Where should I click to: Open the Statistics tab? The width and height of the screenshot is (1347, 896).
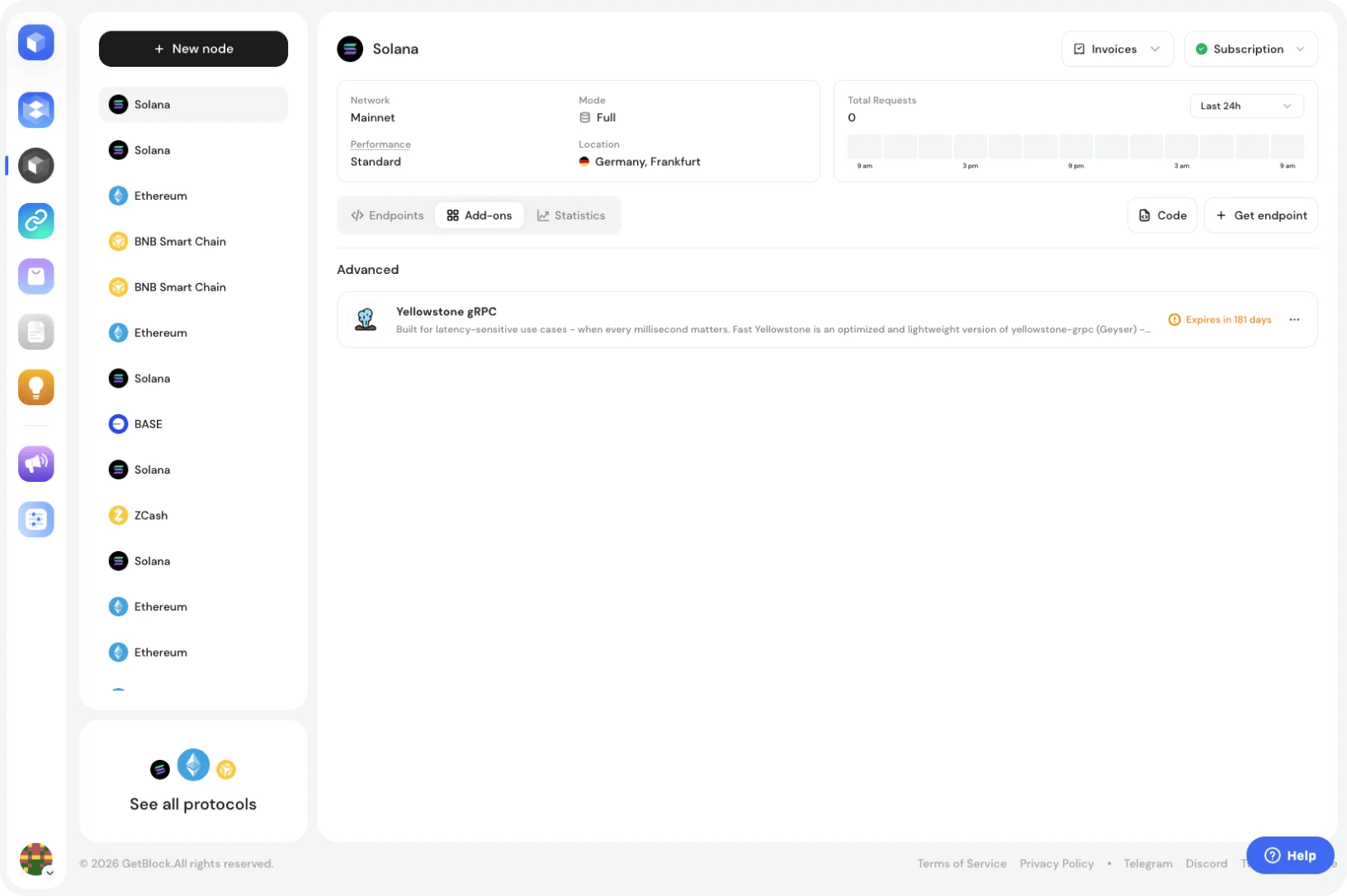tap(571, 215)
